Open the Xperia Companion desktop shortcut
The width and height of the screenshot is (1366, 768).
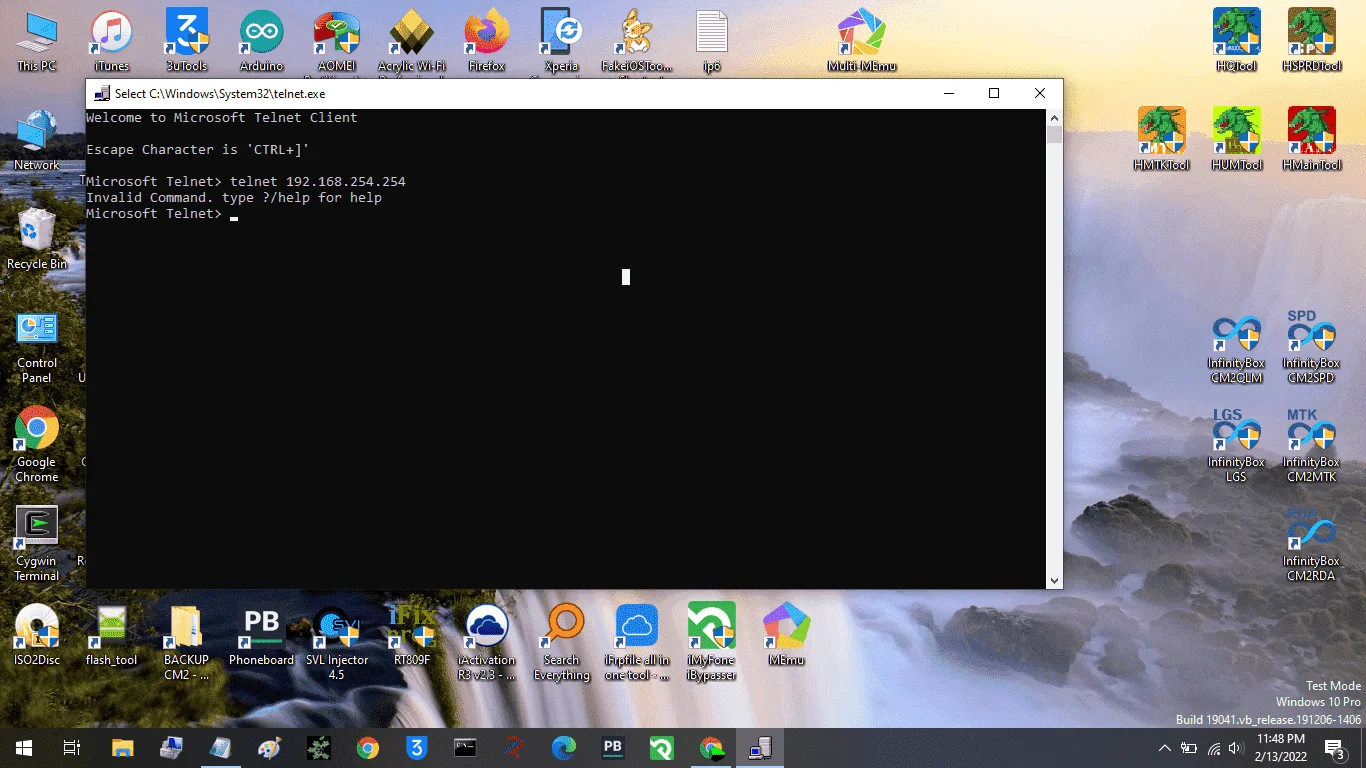point(562,41)
